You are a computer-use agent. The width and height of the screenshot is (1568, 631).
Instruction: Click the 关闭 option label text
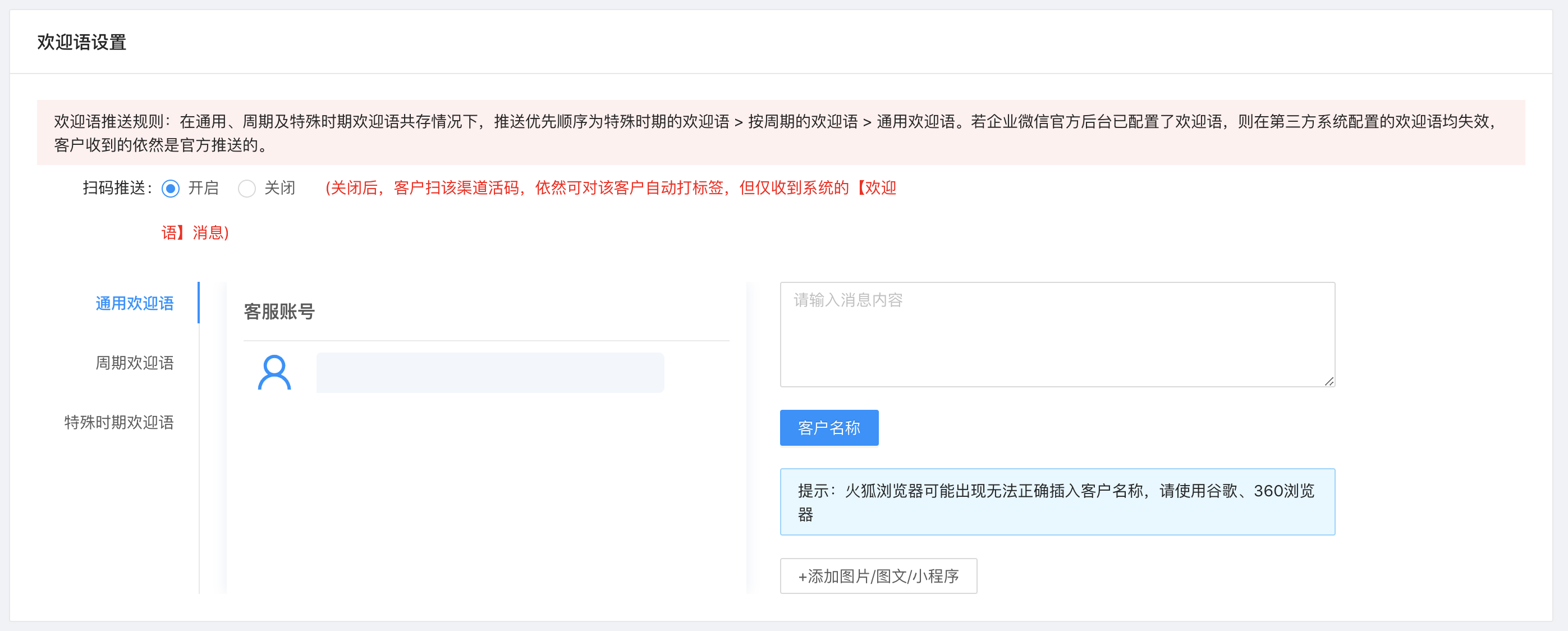point(279,188)
